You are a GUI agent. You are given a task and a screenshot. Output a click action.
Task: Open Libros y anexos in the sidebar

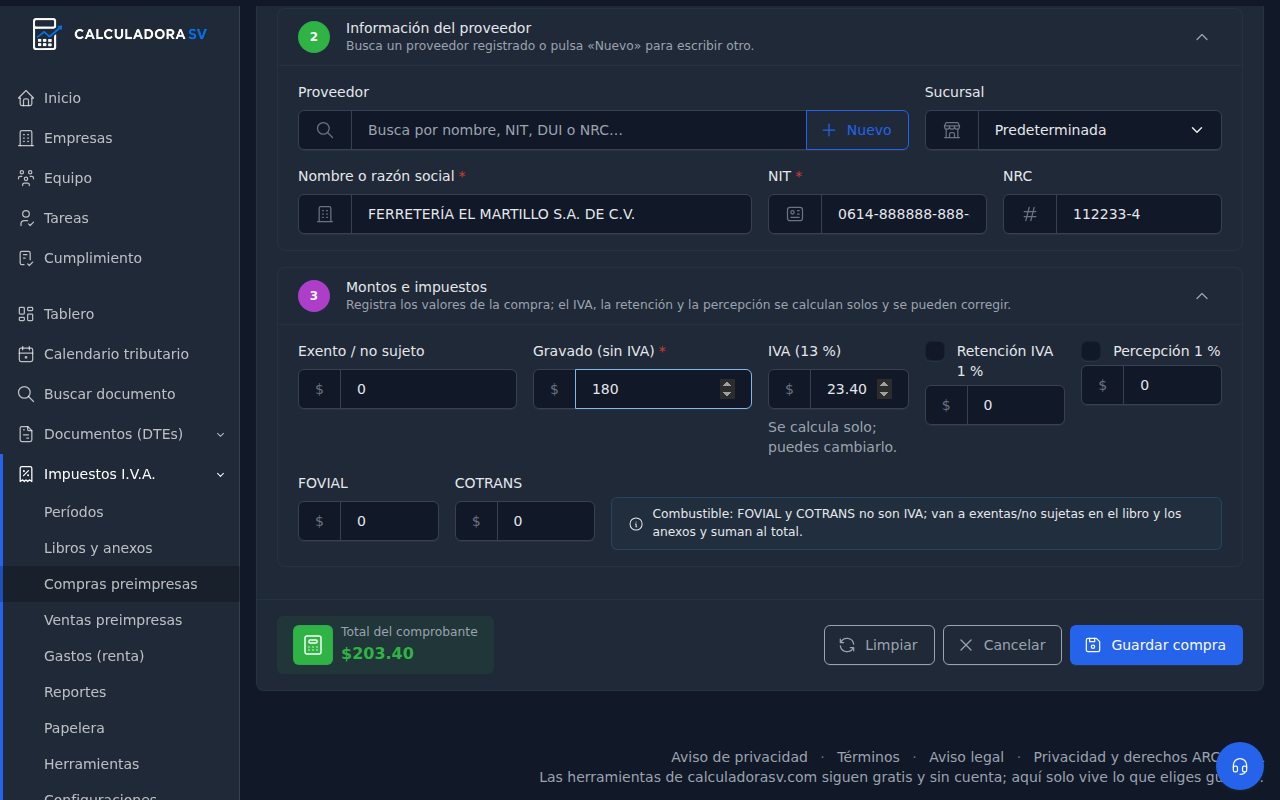point(98,548)
